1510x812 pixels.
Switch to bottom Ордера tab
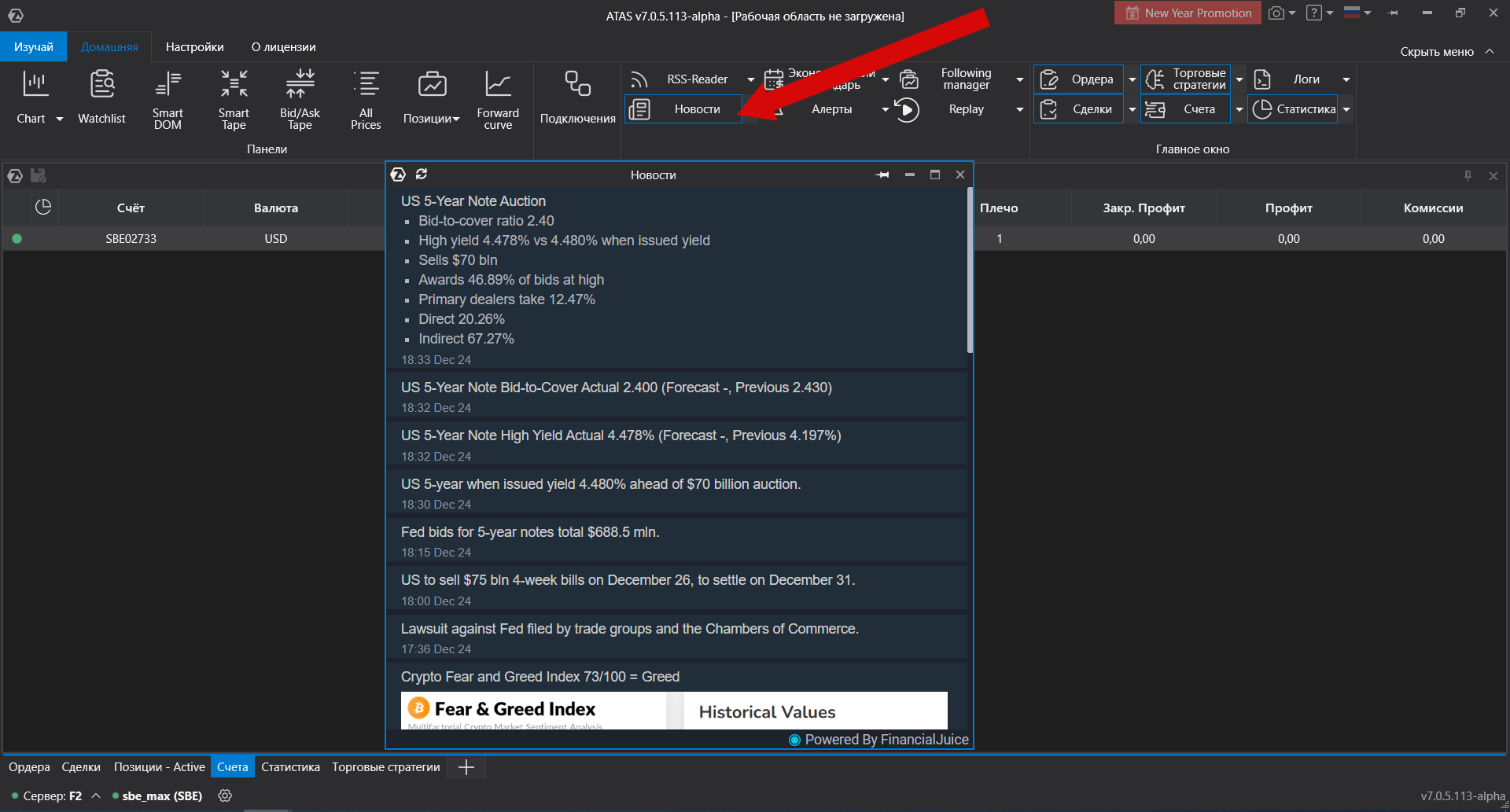click(x=29, y=767)
